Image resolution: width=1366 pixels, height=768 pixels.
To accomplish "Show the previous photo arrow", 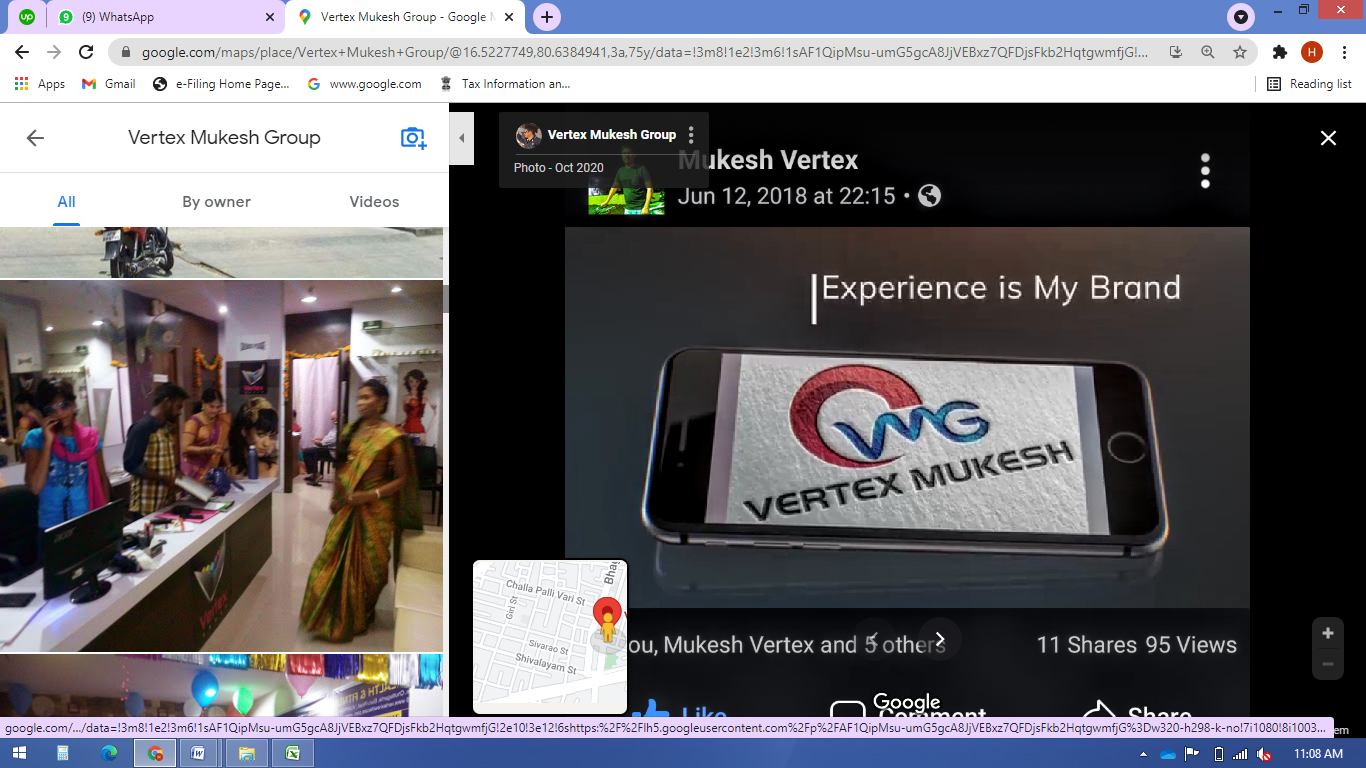I will tap(875, 640).
